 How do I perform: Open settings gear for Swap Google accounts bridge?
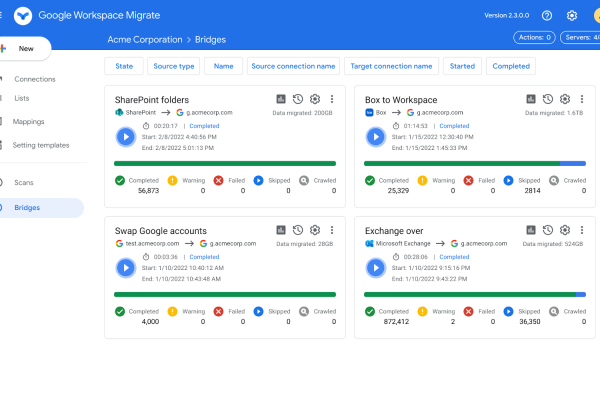coord(315,230)
